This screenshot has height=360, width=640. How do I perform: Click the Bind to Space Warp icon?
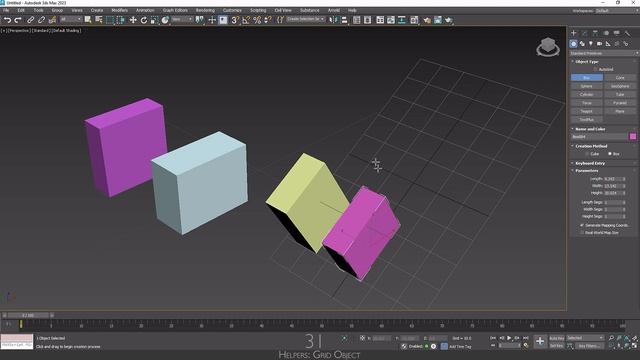[x=52, y=20]
